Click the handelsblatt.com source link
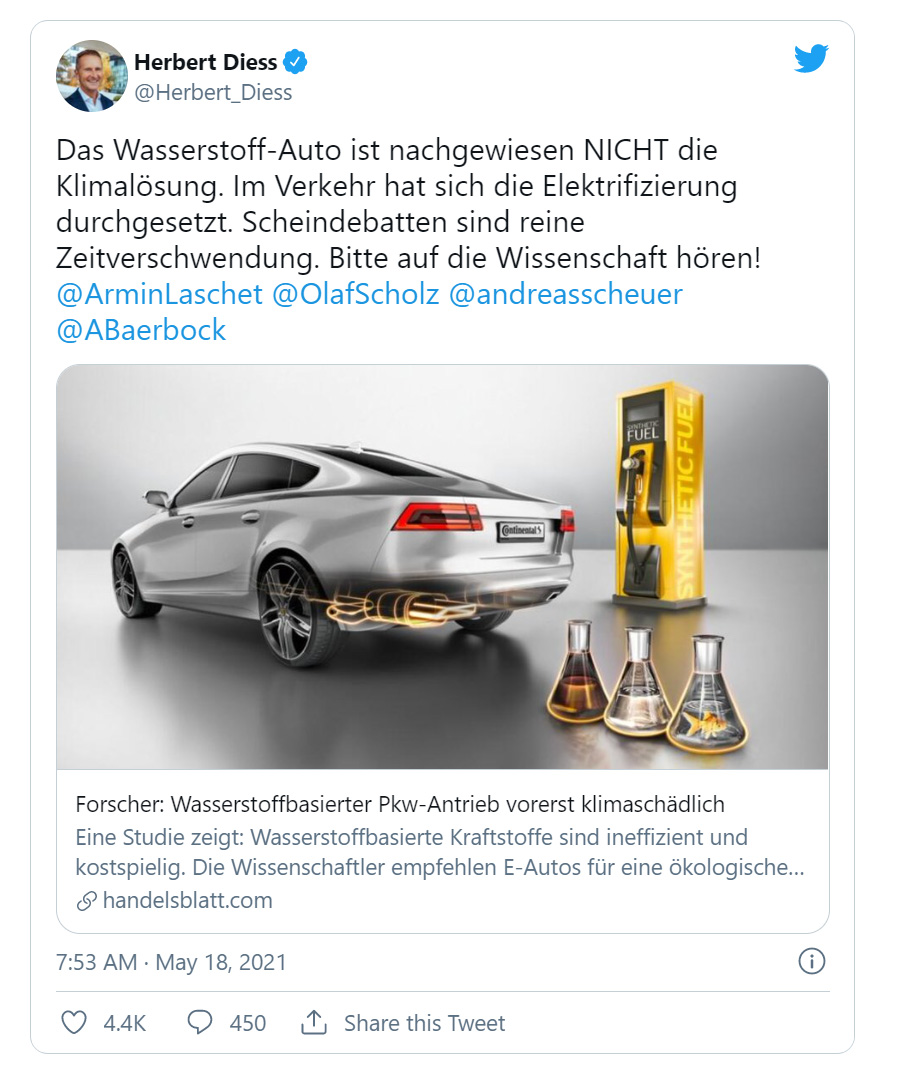The width and height of the screenshot is (912, 1088). pyautogui.click(x=187, y=901)
